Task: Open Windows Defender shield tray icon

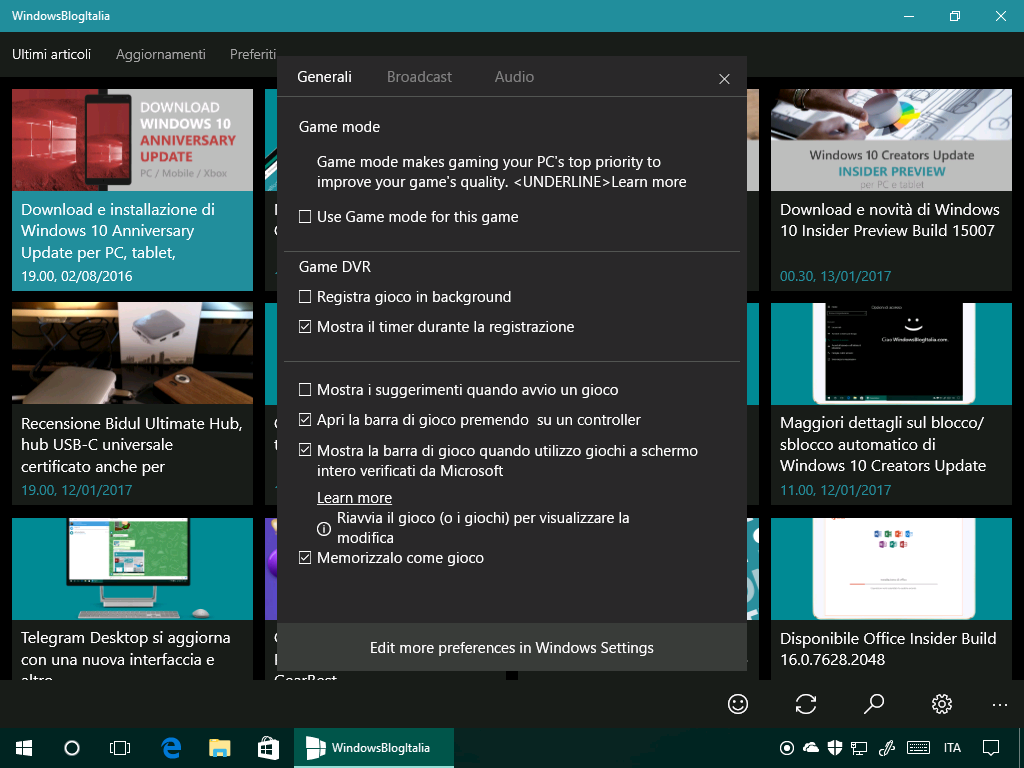Action: [x=835, y=748]
